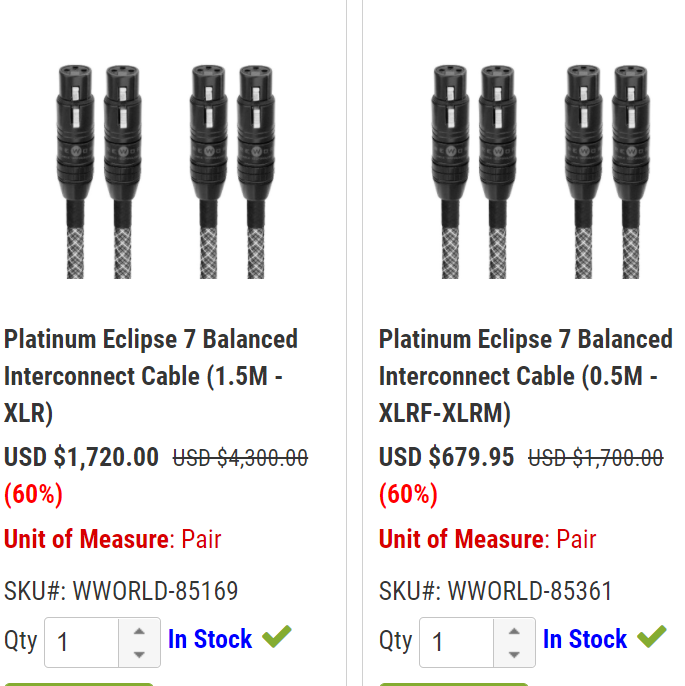The height and width of the screenshot is (686, 685).
Task: Increase quantity for WWORLD-85169 with up arrow
Action: point(139,631)
